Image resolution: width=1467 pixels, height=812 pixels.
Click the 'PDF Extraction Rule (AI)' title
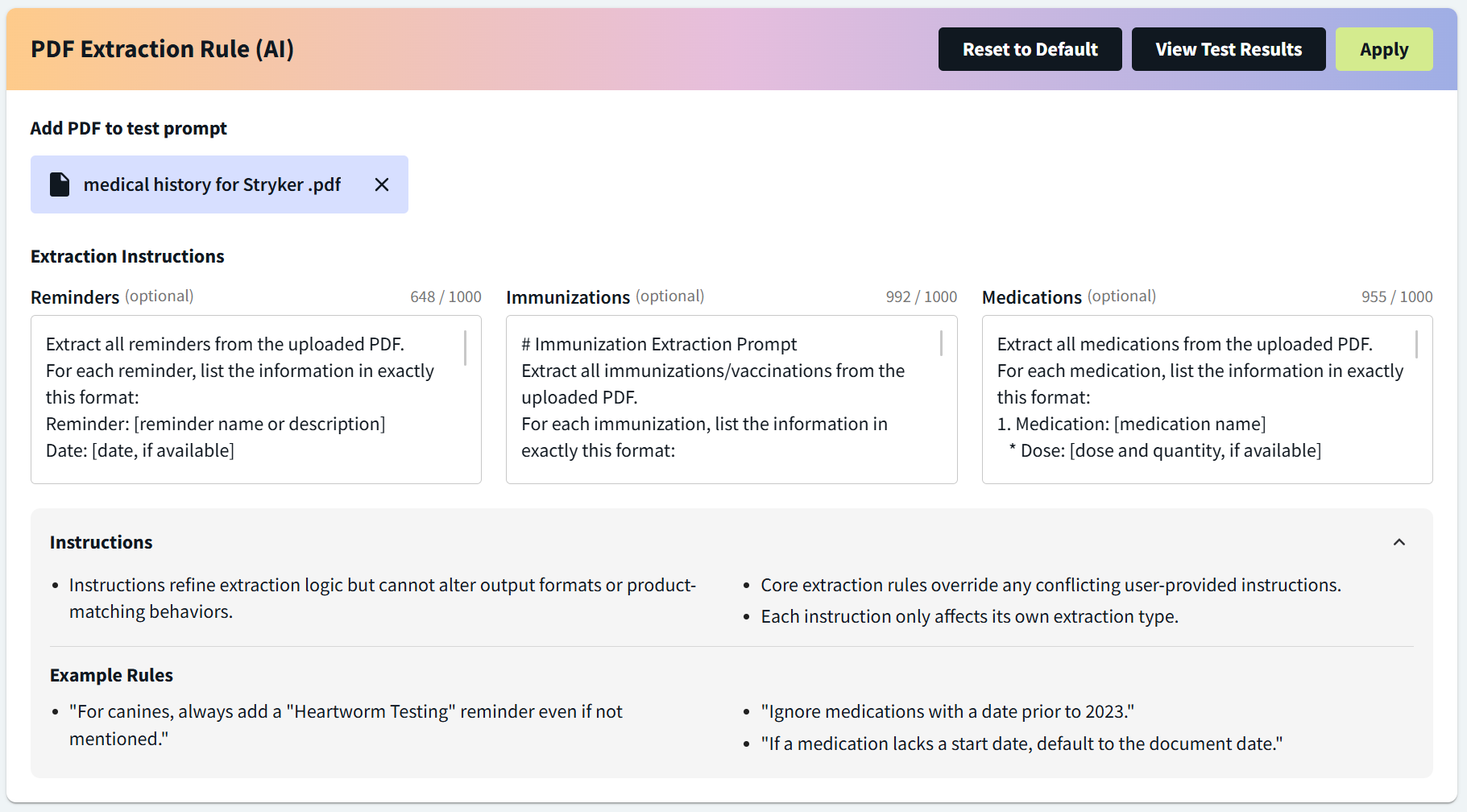point(162,49)
